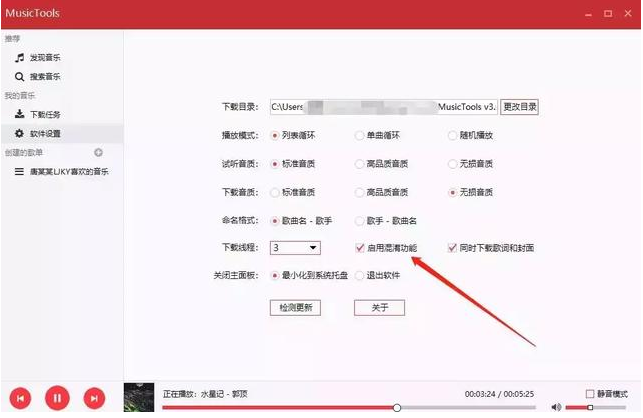Open the 下载线程 dropdown
Viewport: 643px width, 418px height.
tap(295, 248)
